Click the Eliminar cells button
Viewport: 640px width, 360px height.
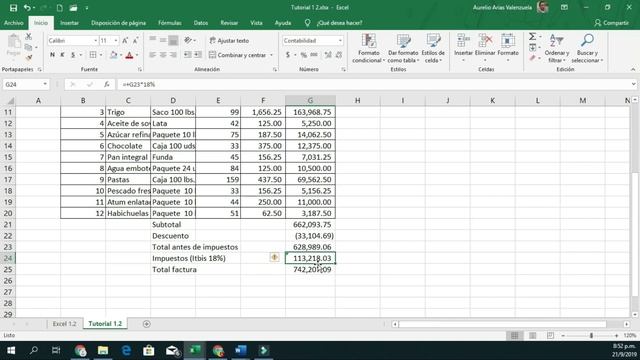(x=485, y=48)
